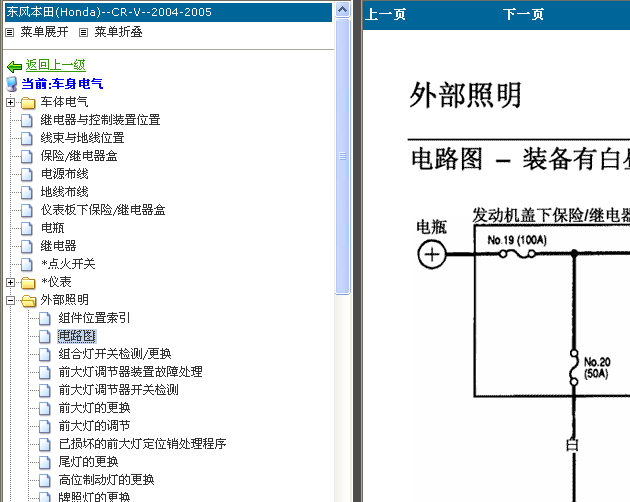
Task: Open the *点火开关 entry
Action: click(x=68, y=264)
